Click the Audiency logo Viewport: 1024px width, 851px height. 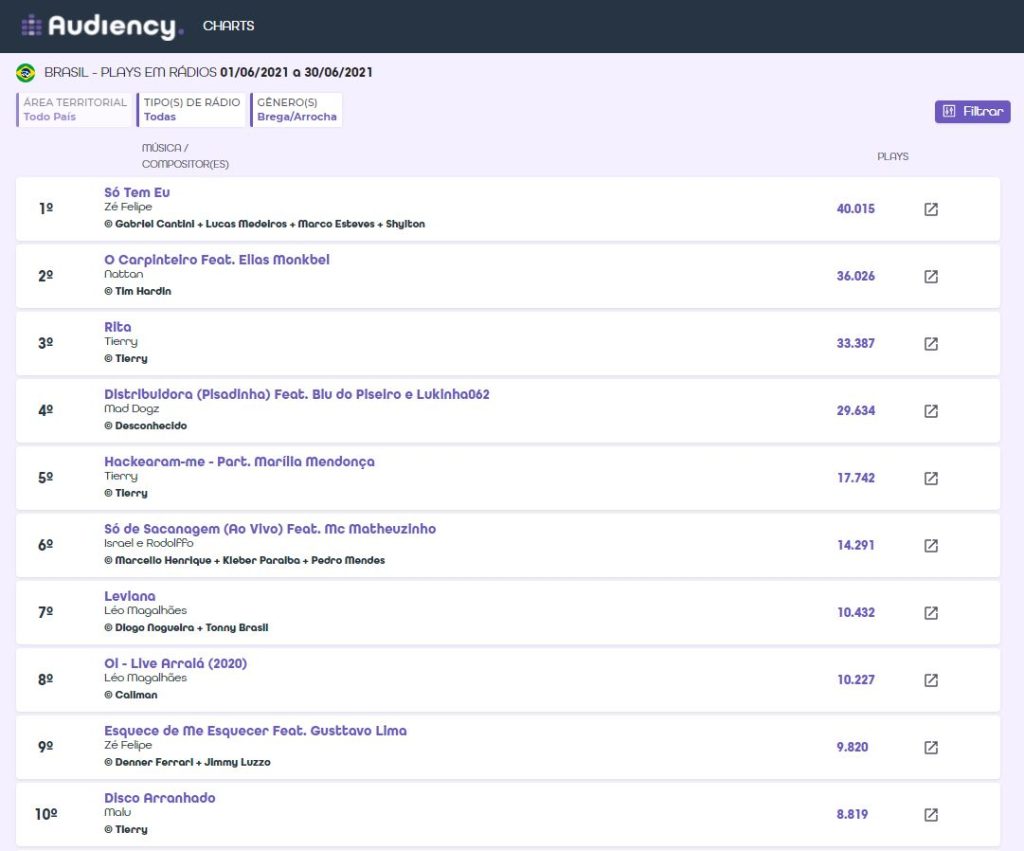tap(103, 26)
